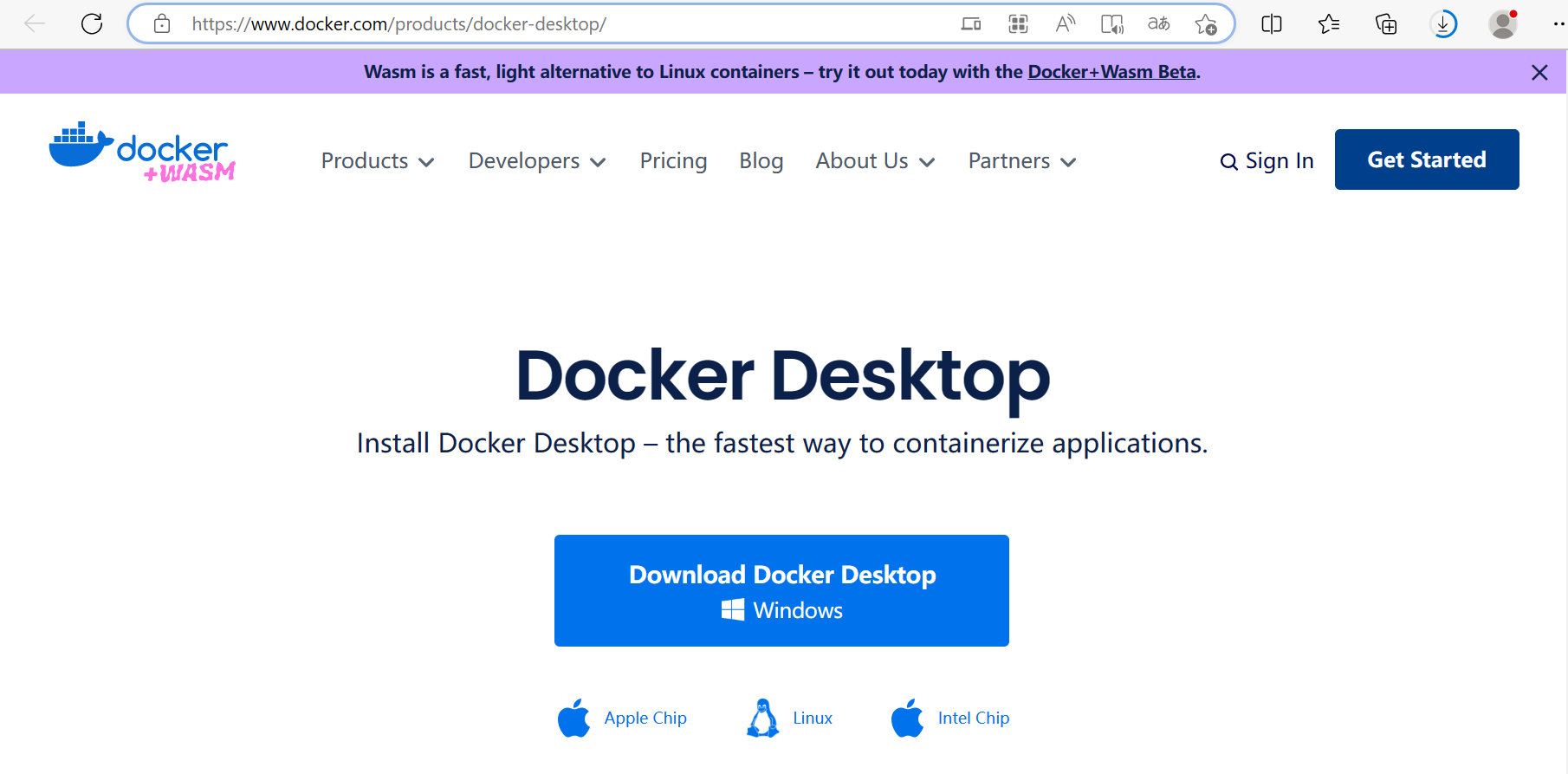This screenshot has width=1568, height=774.
Task: Expand the Products dropdown menu
Action: pos(378,161)
